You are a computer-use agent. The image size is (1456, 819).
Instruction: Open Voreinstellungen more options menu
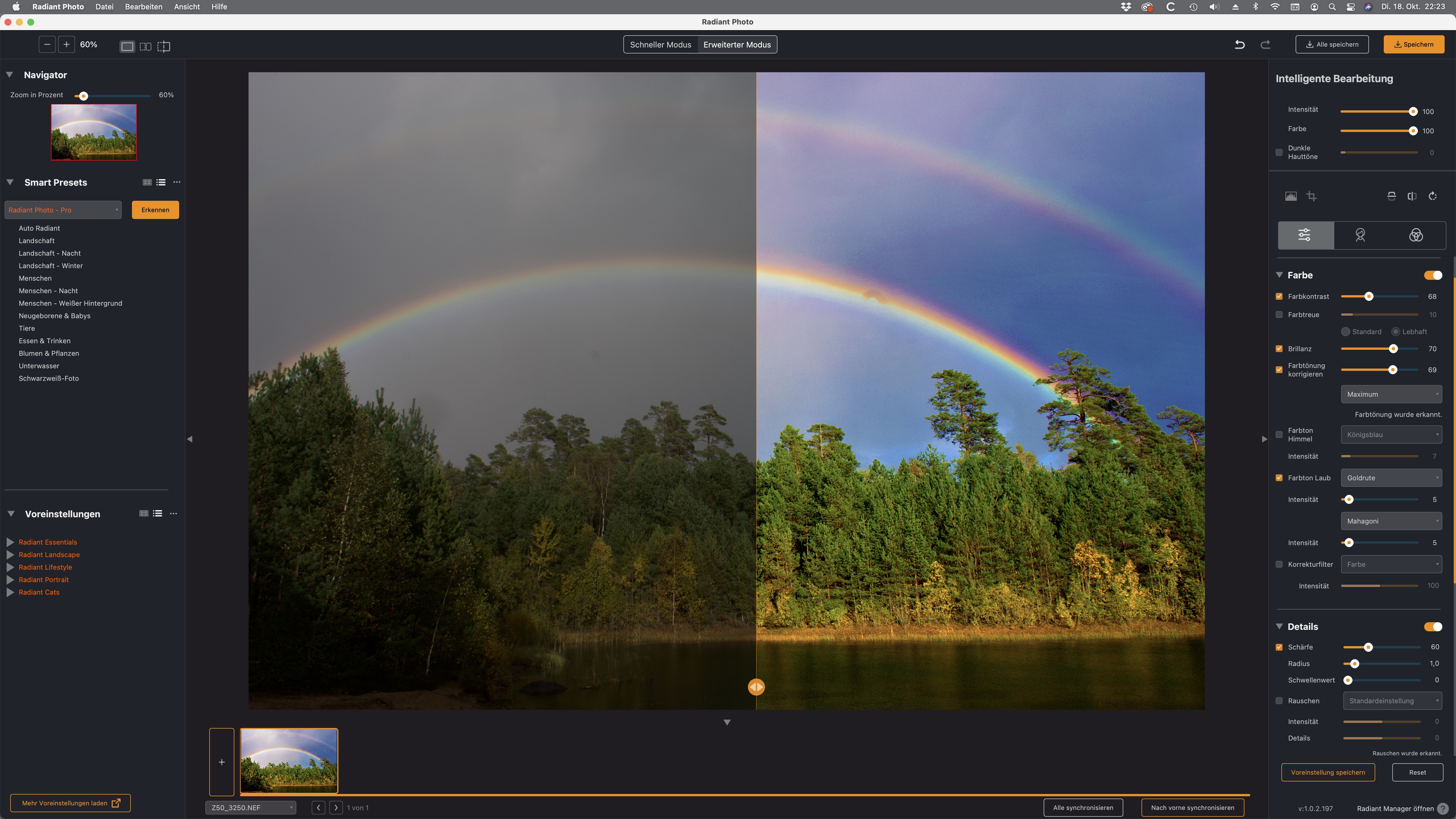[173, 513]
